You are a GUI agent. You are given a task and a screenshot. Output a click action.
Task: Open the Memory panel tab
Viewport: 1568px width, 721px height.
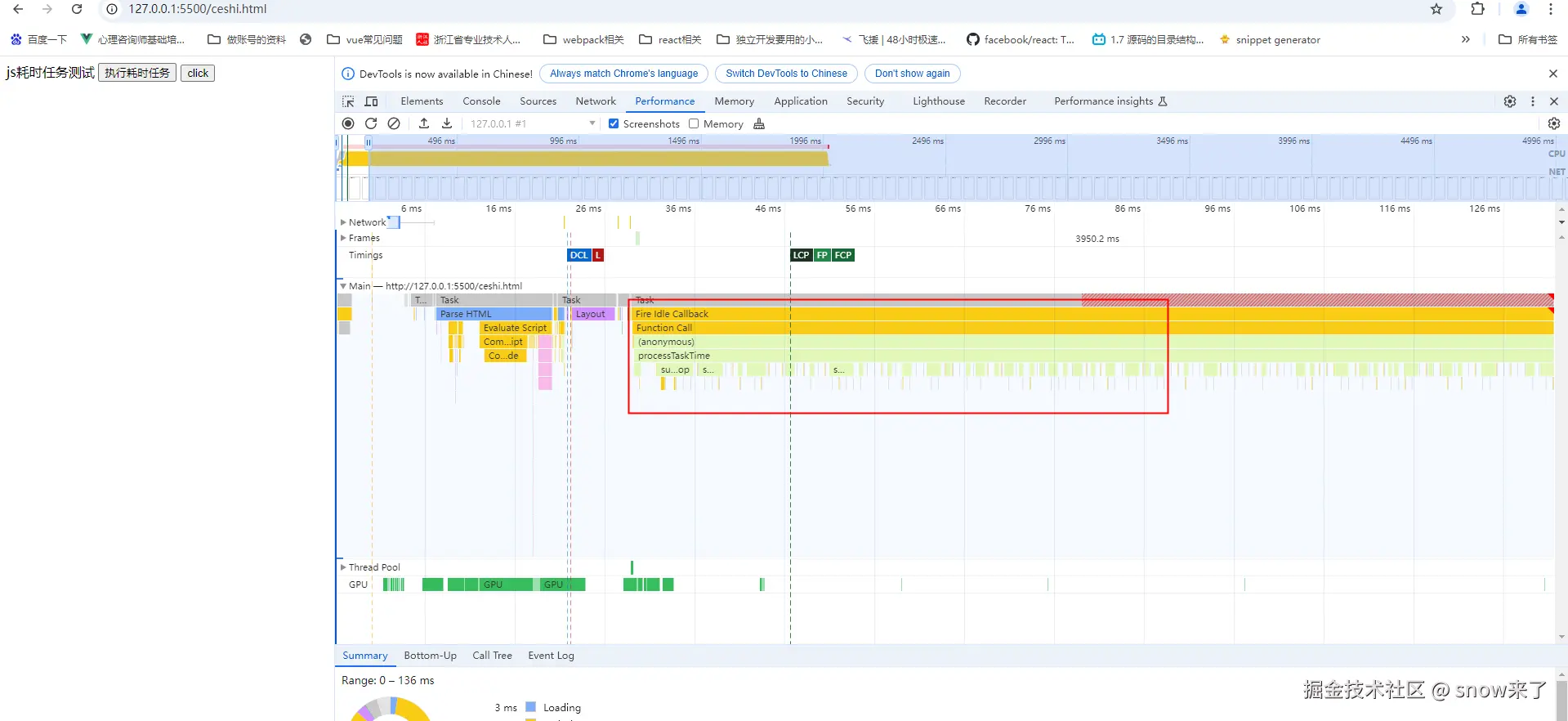(x=734, y=101)
